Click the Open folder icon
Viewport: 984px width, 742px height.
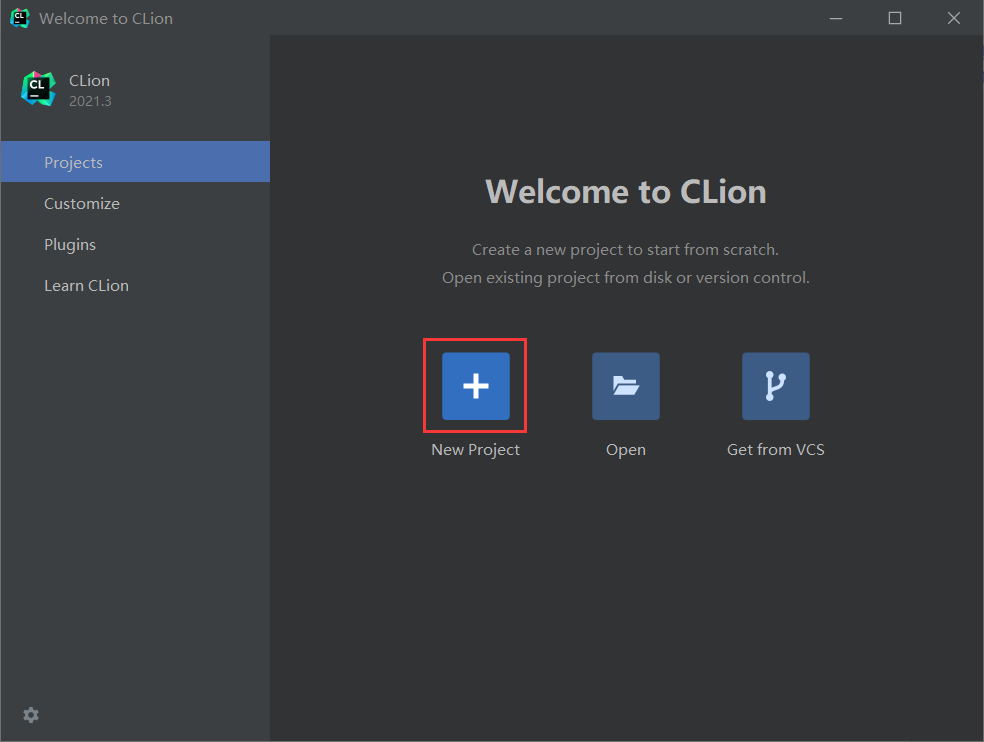[626, 386]
